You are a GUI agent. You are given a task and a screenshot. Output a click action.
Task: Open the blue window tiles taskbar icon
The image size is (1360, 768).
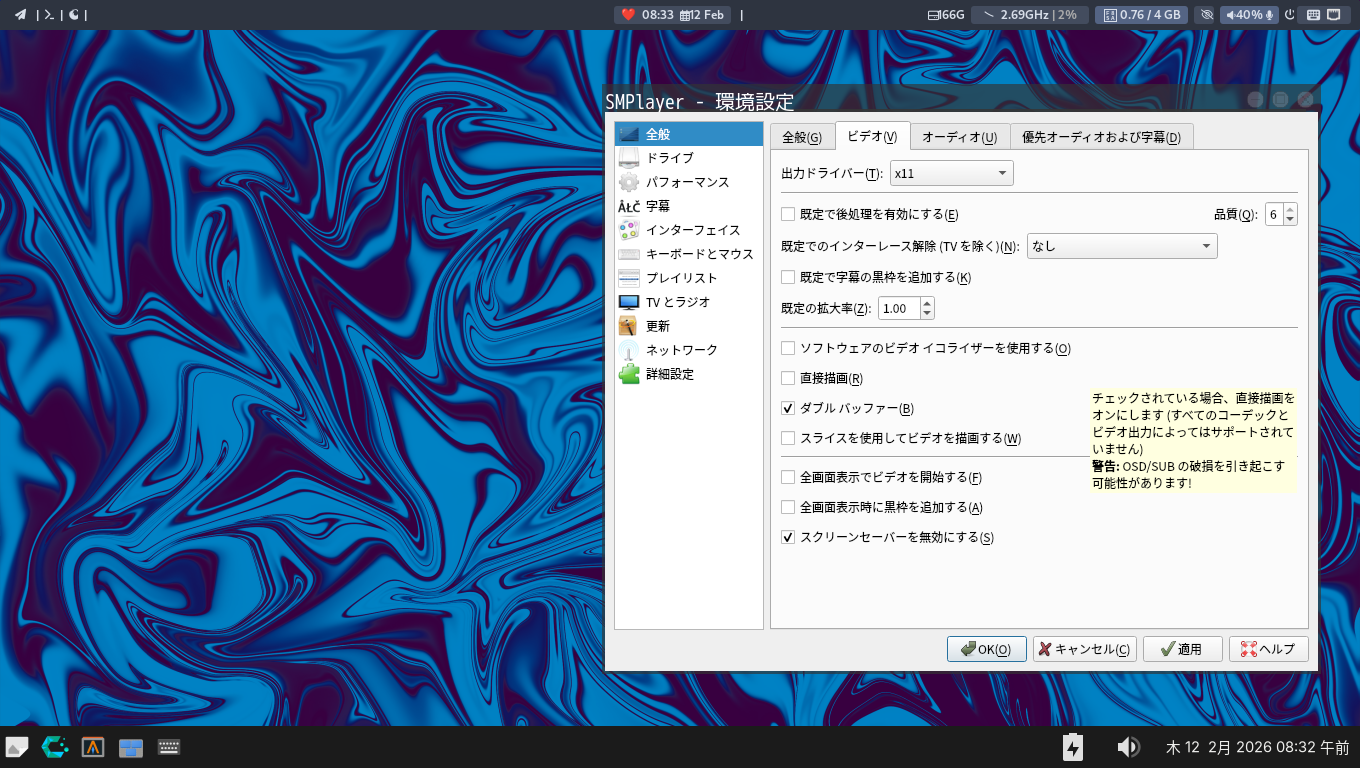131,747
